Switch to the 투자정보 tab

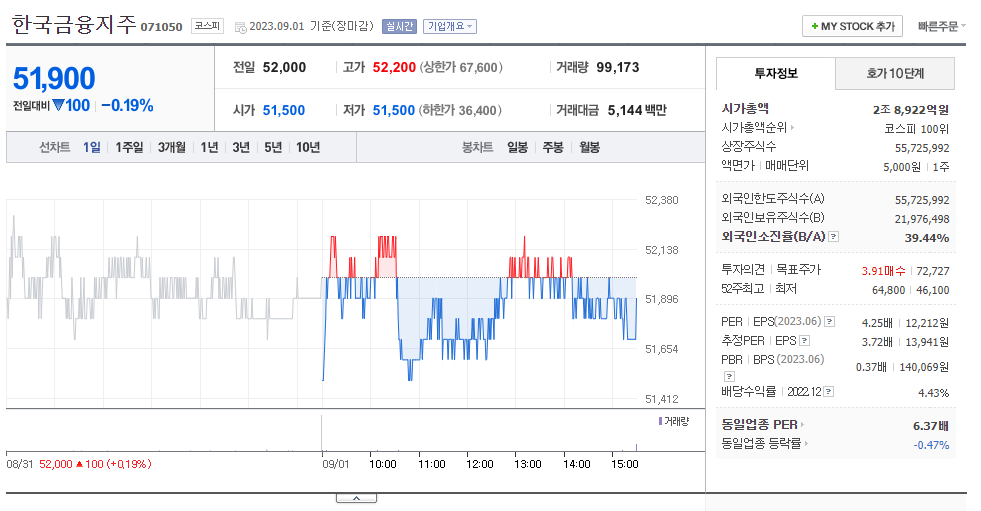tap(776, 73)
